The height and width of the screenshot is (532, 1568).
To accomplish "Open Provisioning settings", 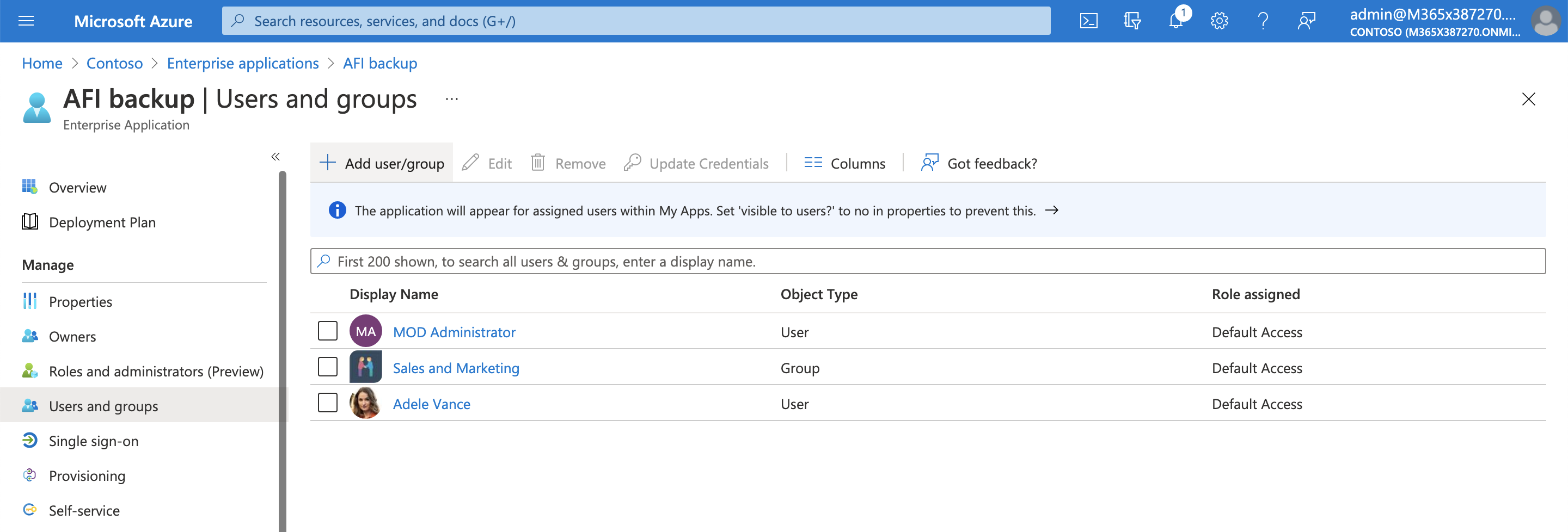I will point(87,475).
